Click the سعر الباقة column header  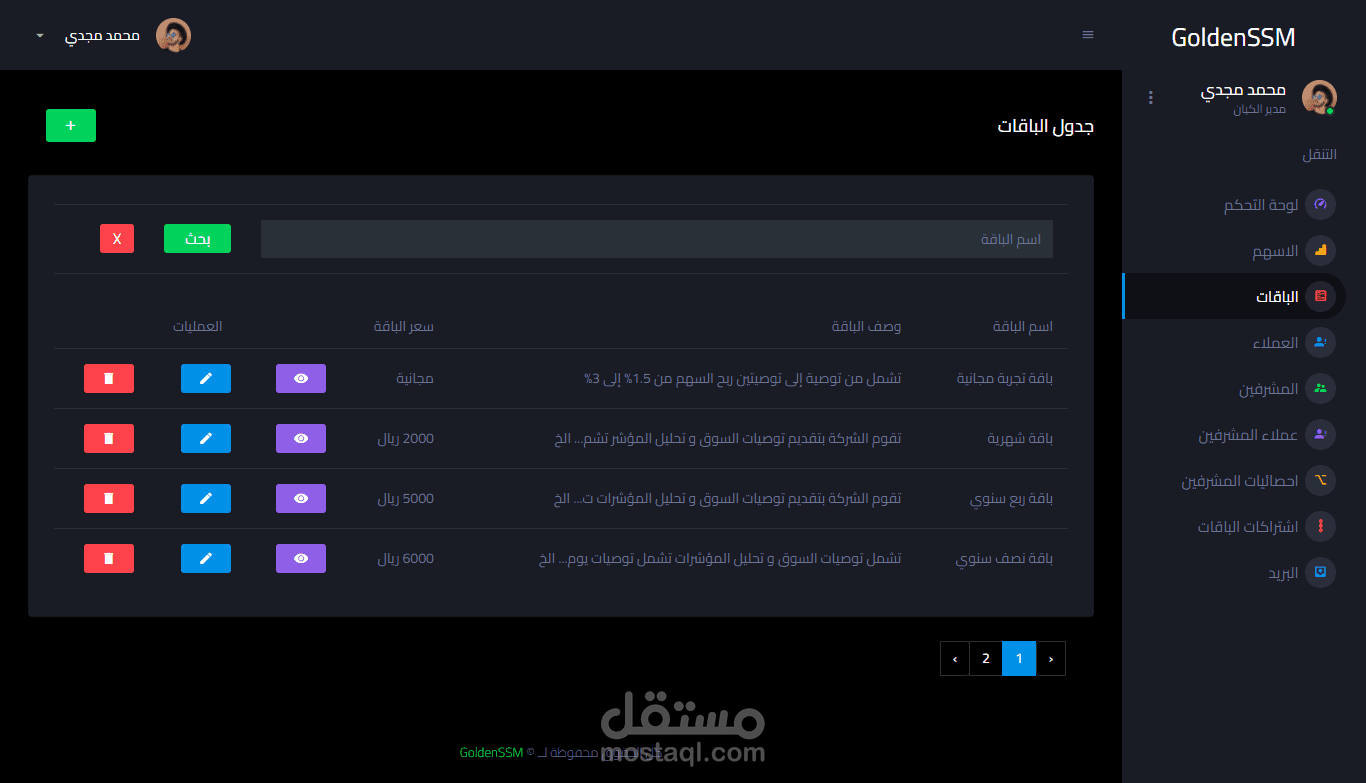[404, 327]
